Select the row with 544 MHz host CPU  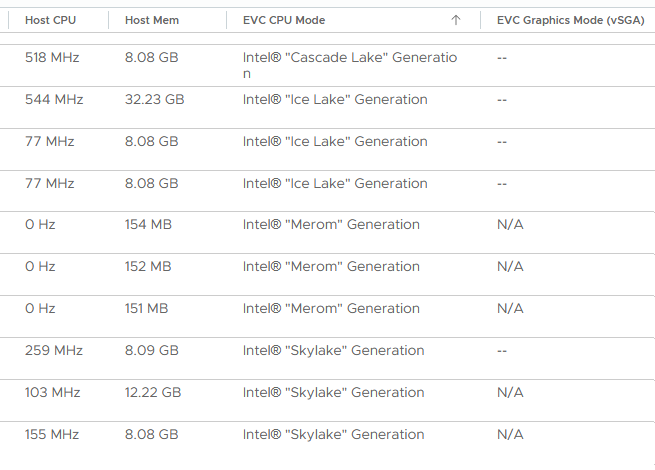click(x=54, y=100)
